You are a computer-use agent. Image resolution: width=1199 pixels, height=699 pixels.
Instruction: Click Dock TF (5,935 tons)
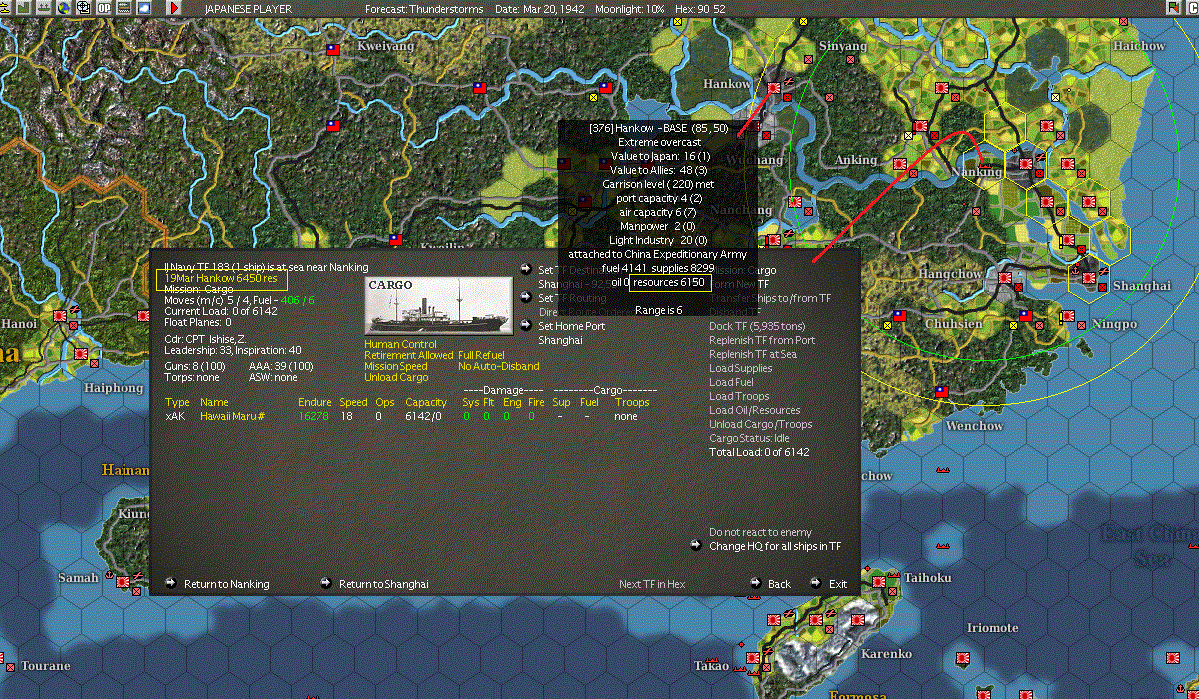click(x=757, y=326)
